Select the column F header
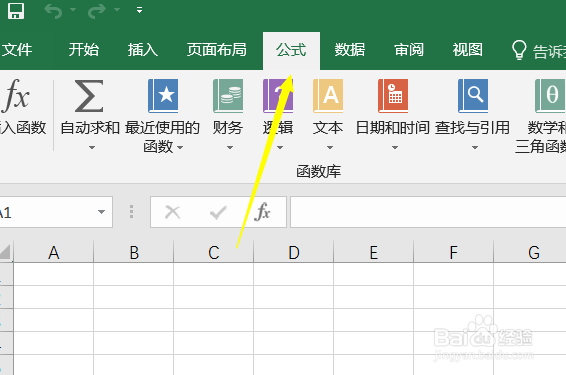The image size is (566, 375). [x=454, y=252]
